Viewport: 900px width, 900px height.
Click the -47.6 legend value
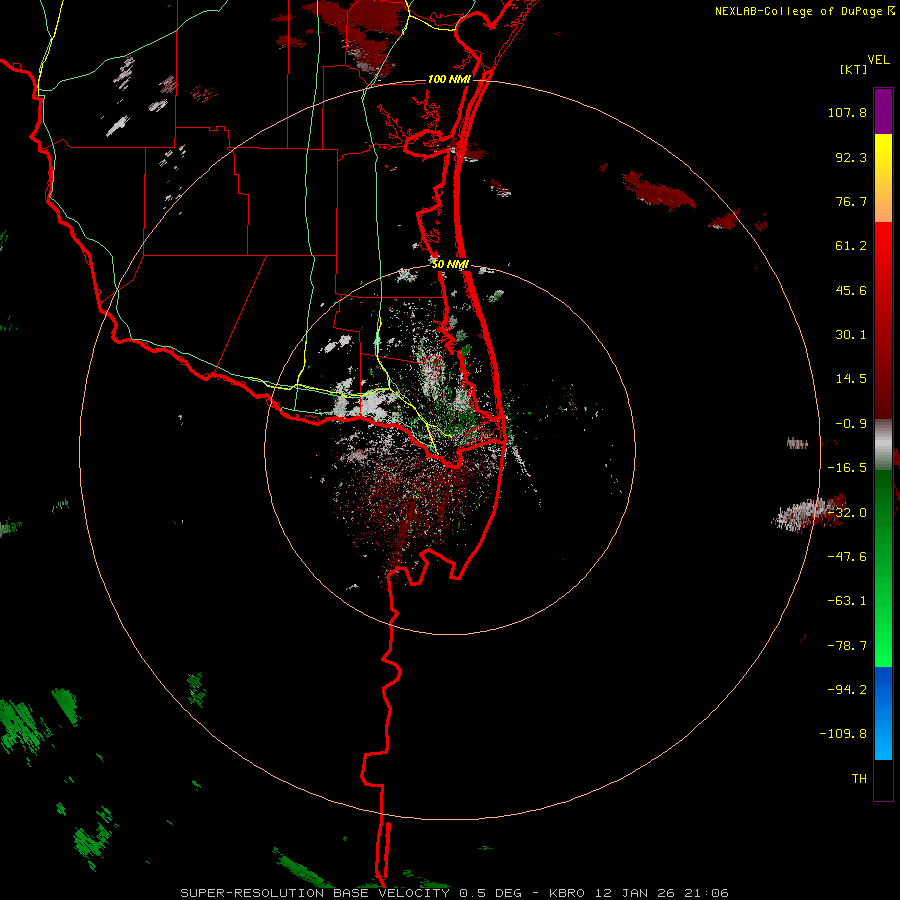(x=847, y=557)
